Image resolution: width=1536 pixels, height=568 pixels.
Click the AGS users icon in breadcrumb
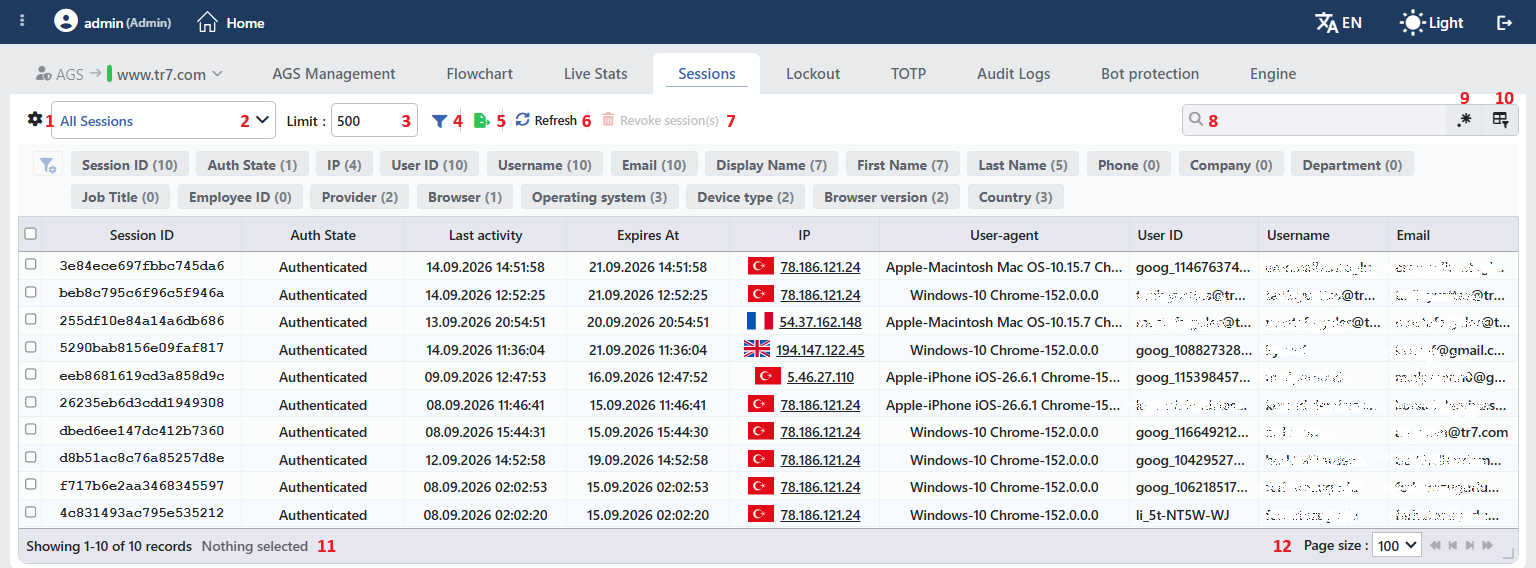(x=42, y=73)
